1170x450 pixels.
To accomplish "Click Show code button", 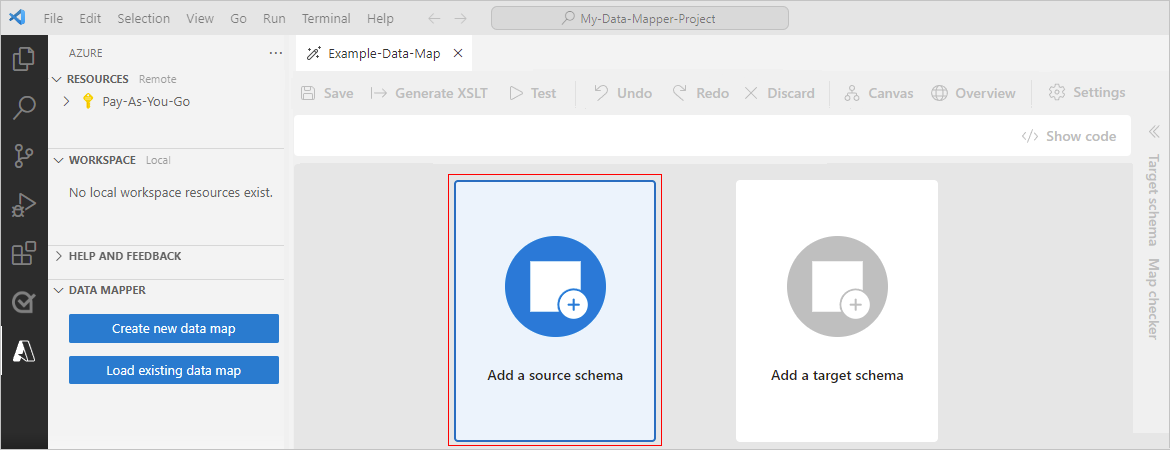I will pyautogui.click(x=1069, y=136).
